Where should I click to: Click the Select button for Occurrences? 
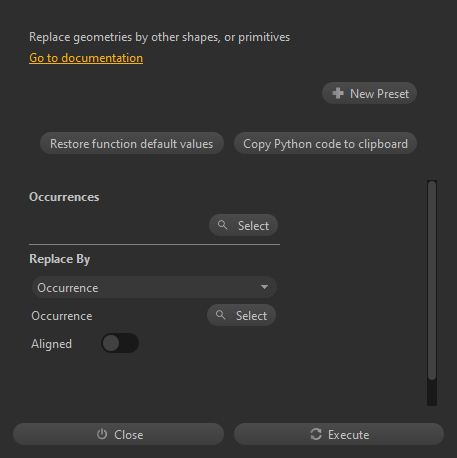click(243, 225)
